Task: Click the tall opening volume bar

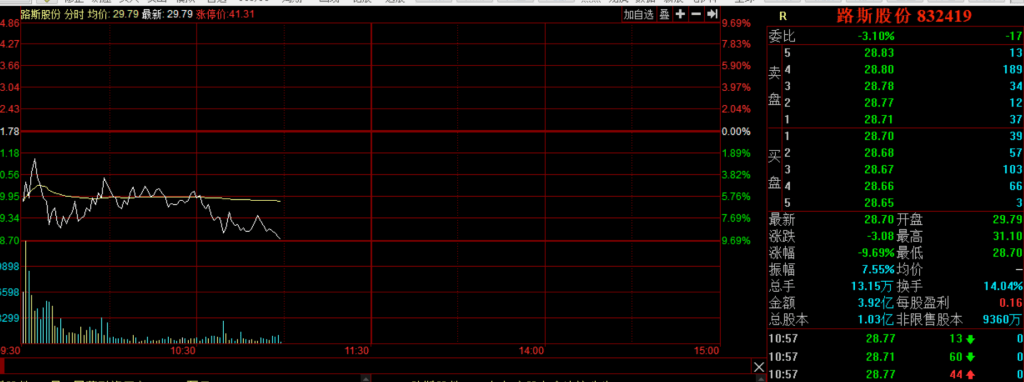Action: 25,292
